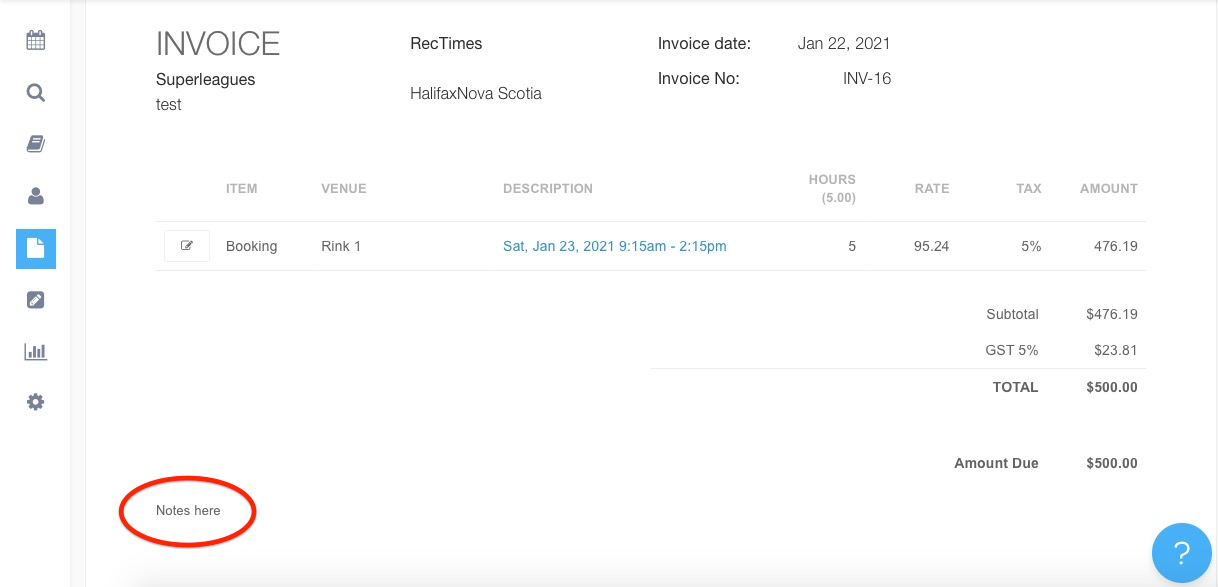Open the calendar from the sidebar
Screen dimensions: 1218x587
[x=36, y=41]
